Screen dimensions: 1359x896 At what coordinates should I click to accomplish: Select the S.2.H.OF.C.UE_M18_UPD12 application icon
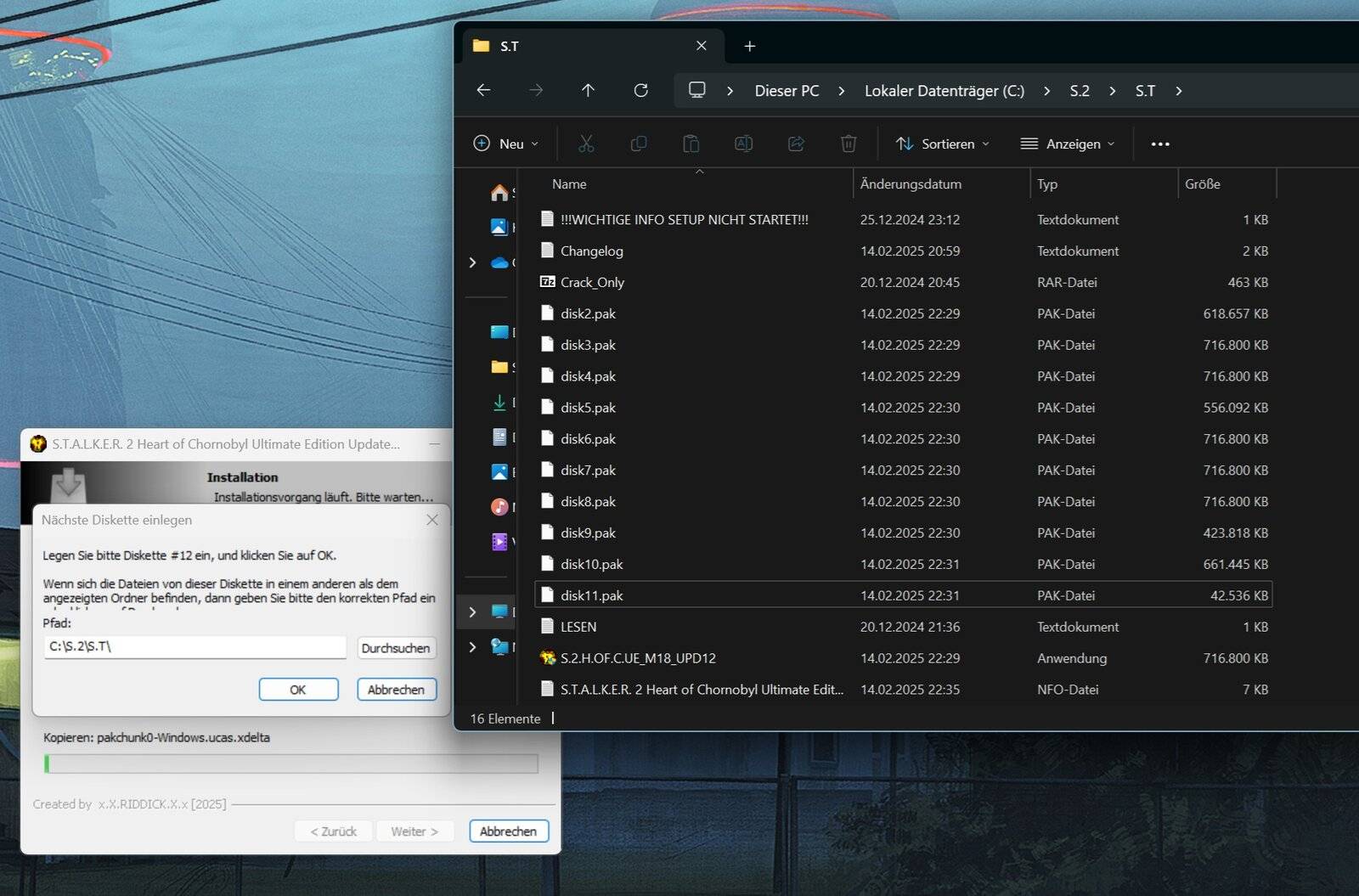coord(548,657)
